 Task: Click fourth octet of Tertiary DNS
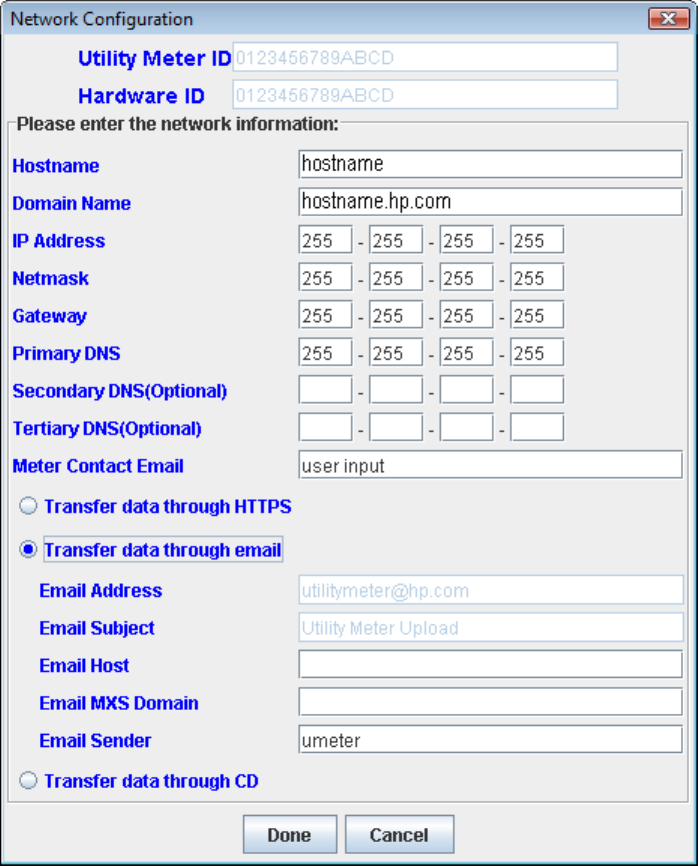[537, 427]
